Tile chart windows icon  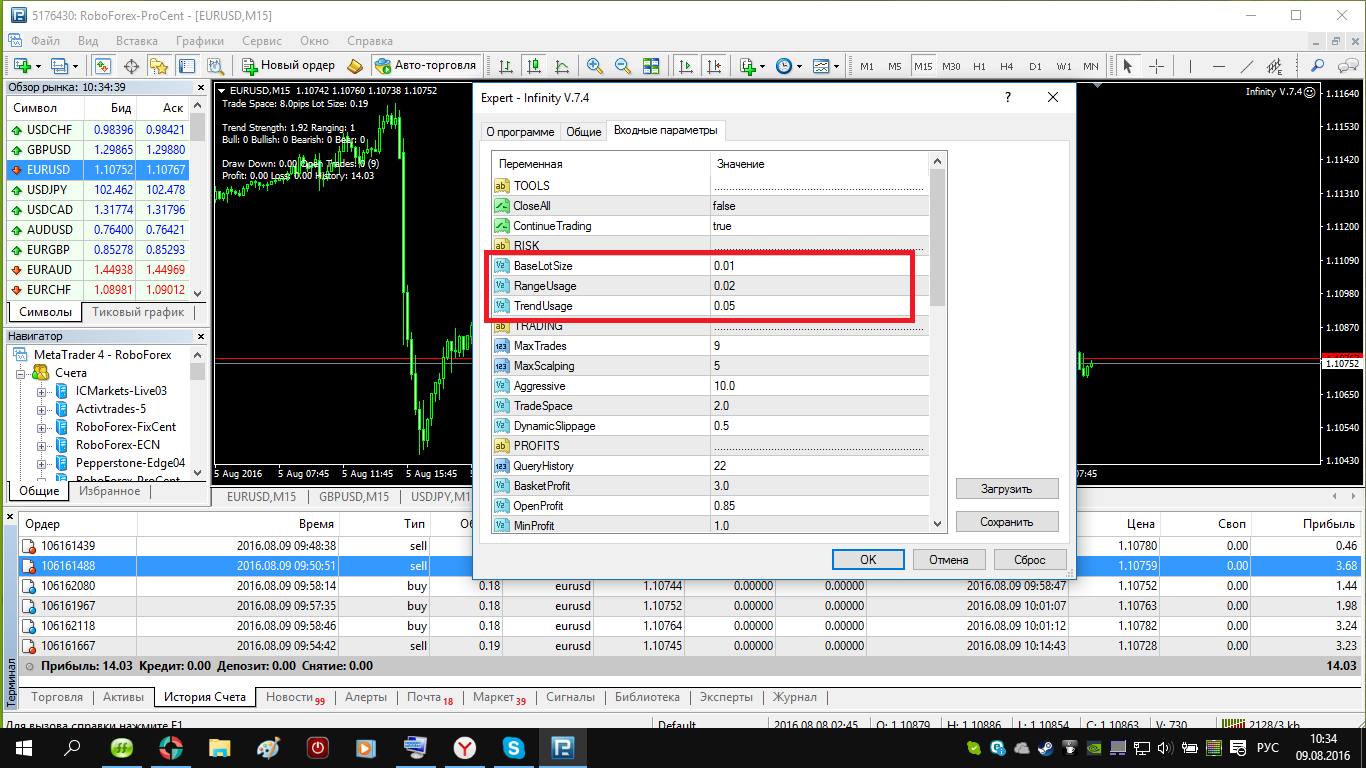coord(651,66)
